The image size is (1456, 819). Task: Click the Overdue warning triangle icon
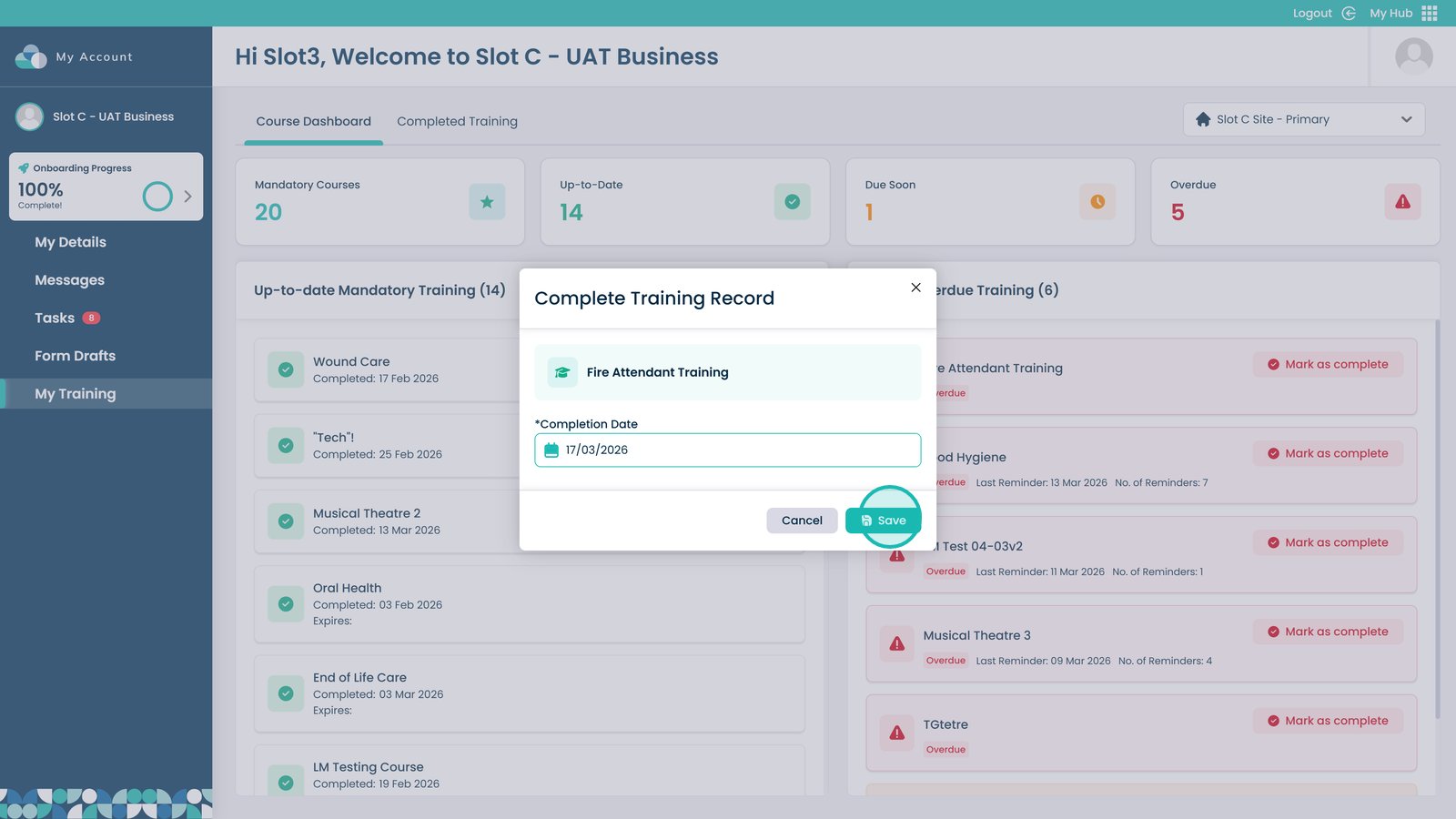point(1402,202)
